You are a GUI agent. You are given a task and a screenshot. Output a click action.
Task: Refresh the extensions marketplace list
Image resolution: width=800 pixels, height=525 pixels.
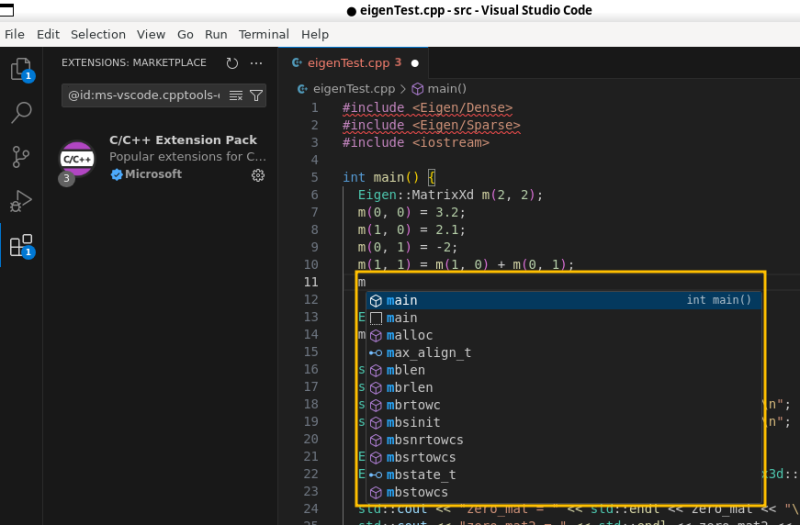232,63
